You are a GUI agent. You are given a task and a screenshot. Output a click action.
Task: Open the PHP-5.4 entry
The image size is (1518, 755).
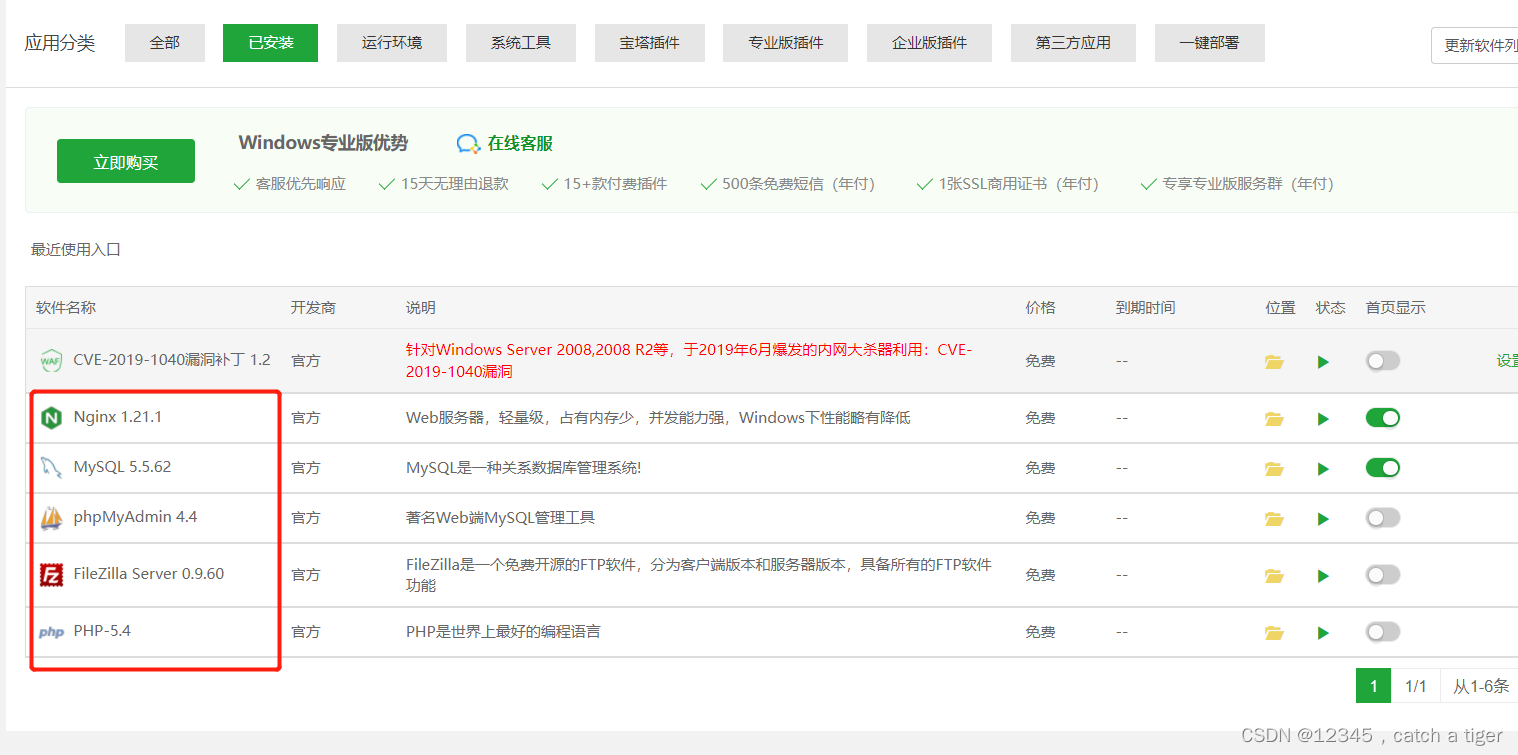[x=102, y=631]
